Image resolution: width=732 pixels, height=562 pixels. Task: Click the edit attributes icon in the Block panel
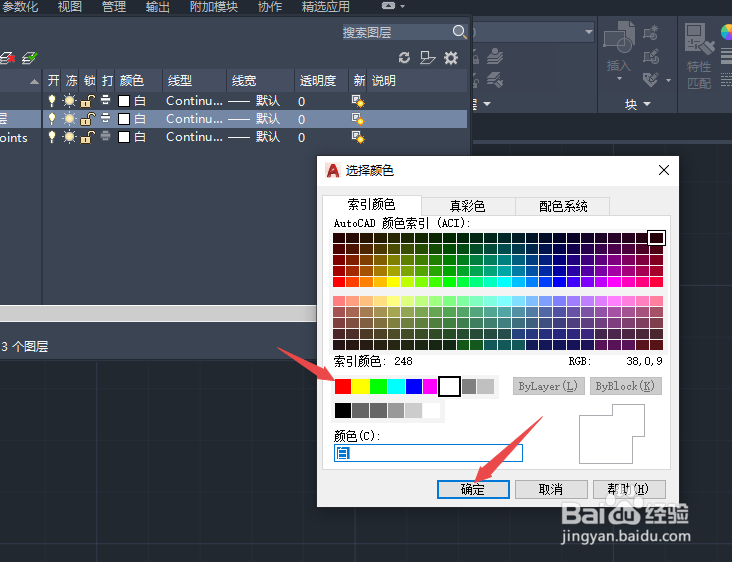(650, 80)
